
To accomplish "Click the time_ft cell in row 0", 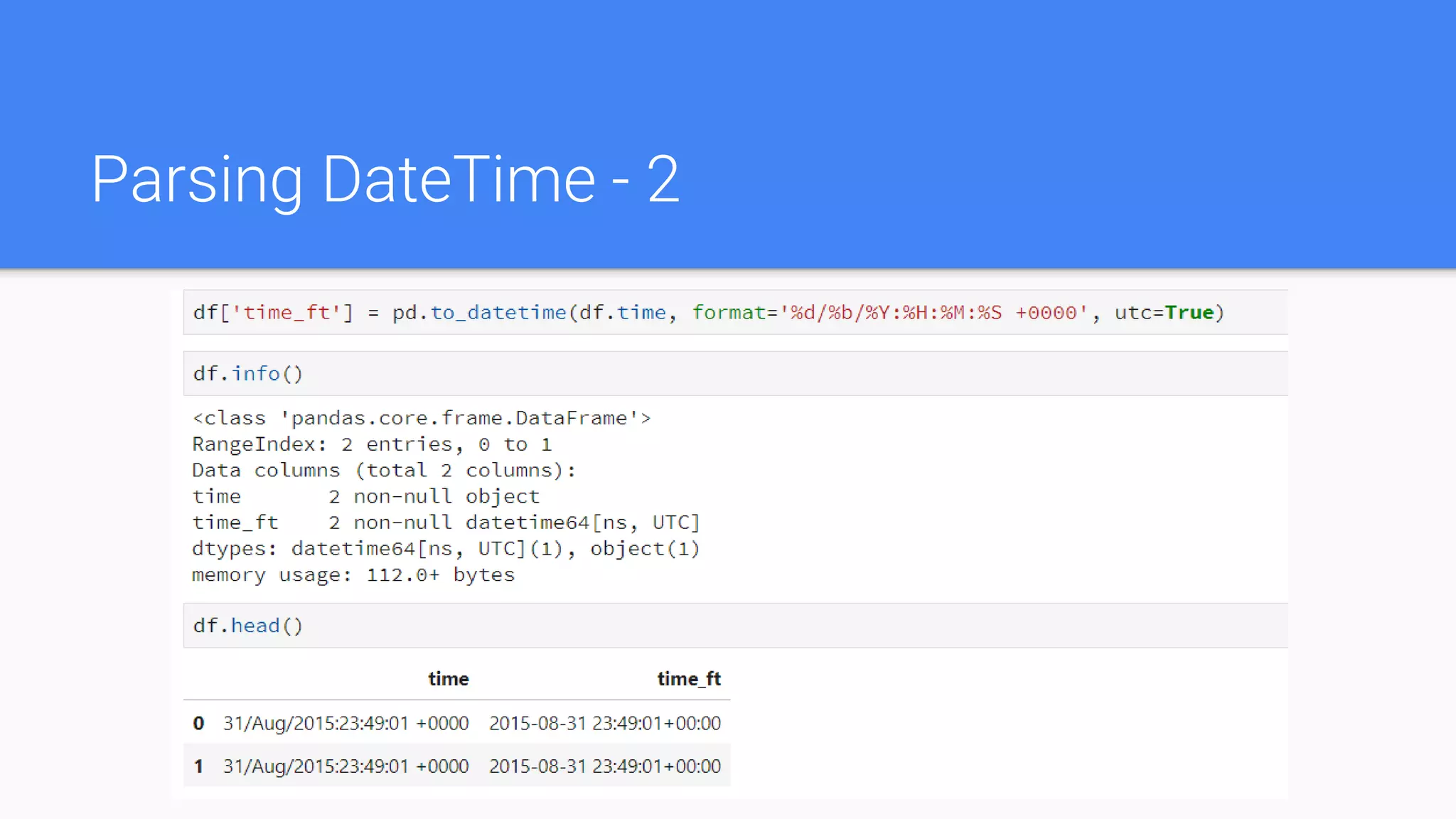I will [x=605, y=723].
